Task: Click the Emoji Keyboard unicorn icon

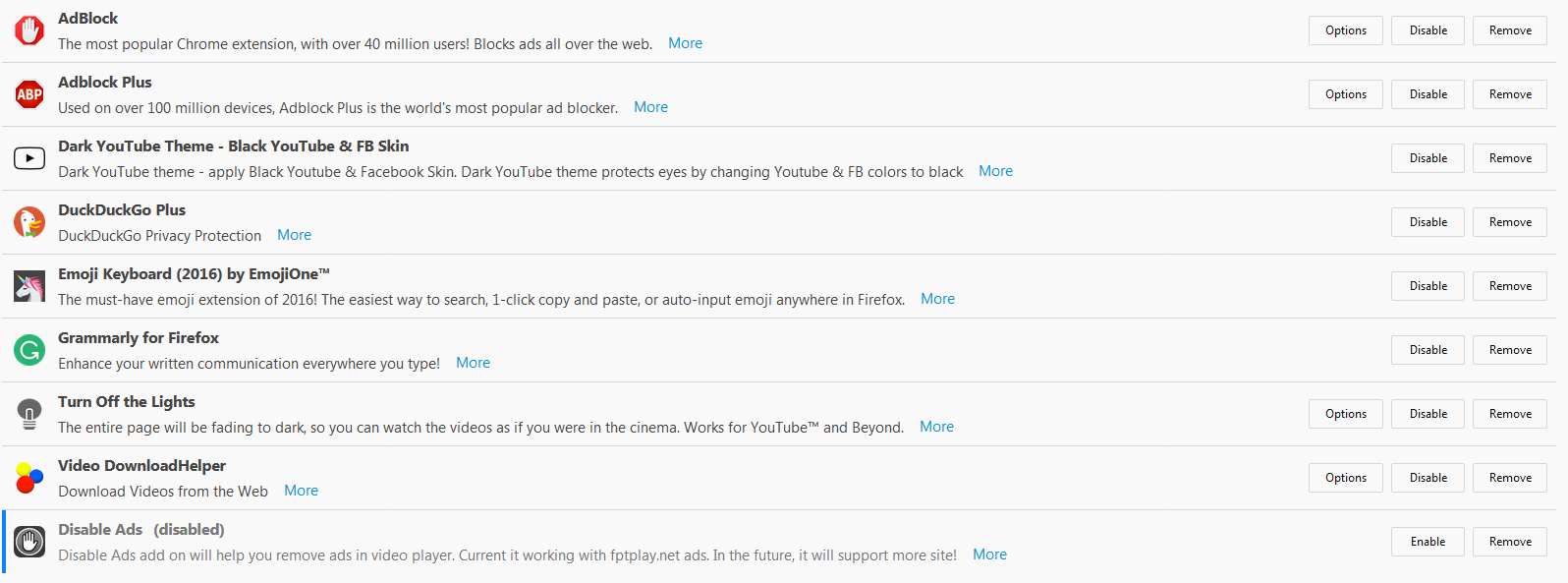Action: point(29,286)
